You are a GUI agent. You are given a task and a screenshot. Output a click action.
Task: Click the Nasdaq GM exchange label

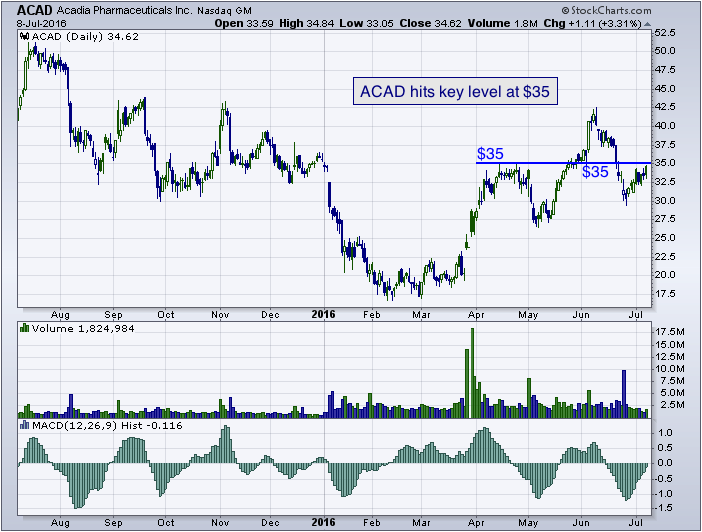point(224,10)
